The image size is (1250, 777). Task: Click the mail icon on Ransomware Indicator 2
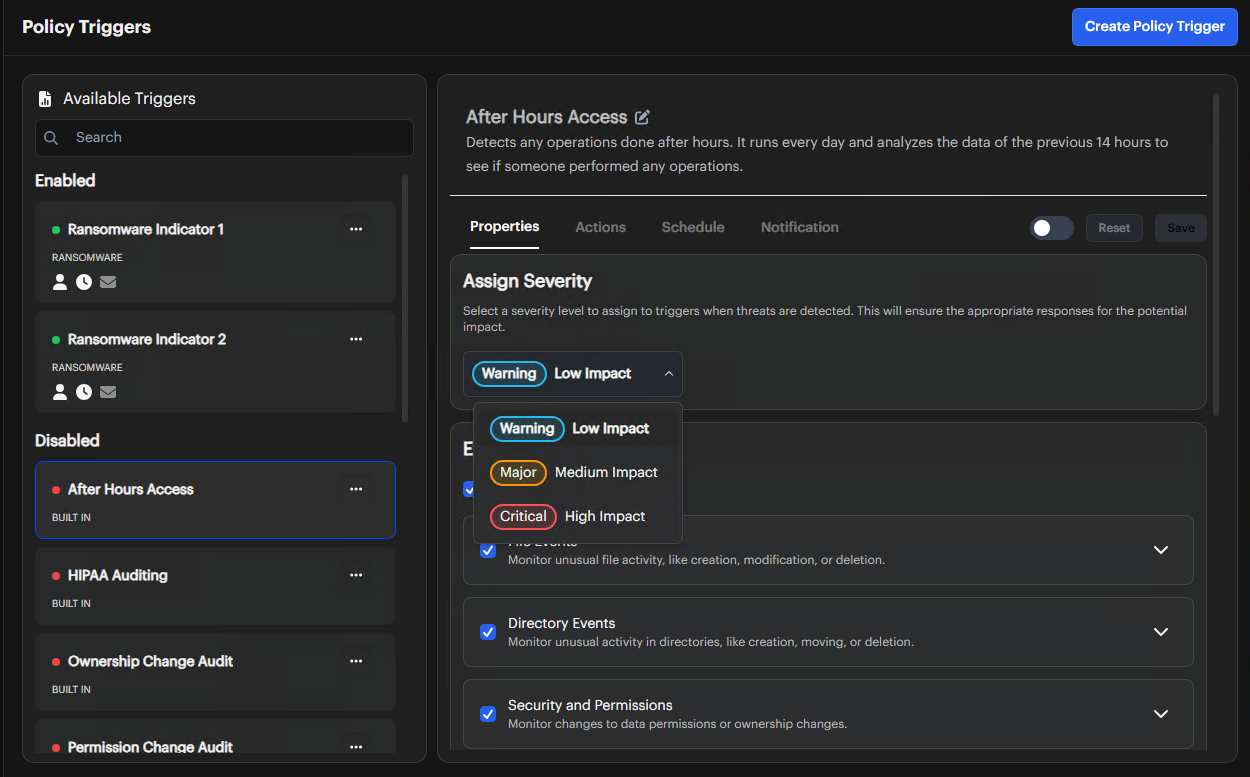pyautogui.click(x=108, y=392)
